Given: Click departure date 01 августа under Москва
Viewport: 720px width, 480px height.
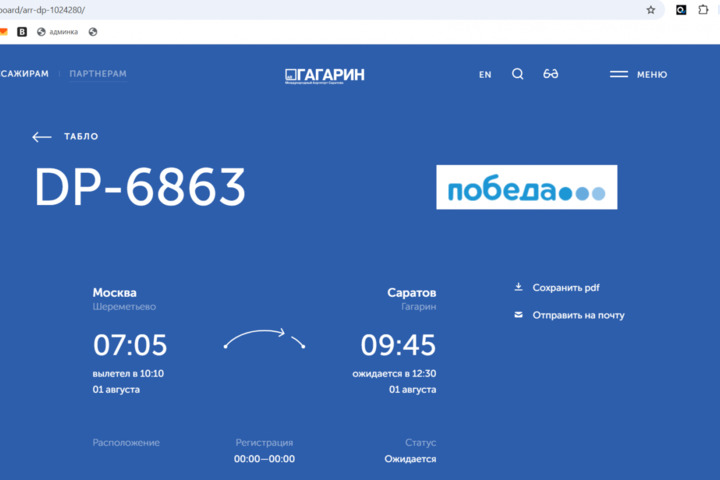Looking at the screenshot, I should pos(116,390).
